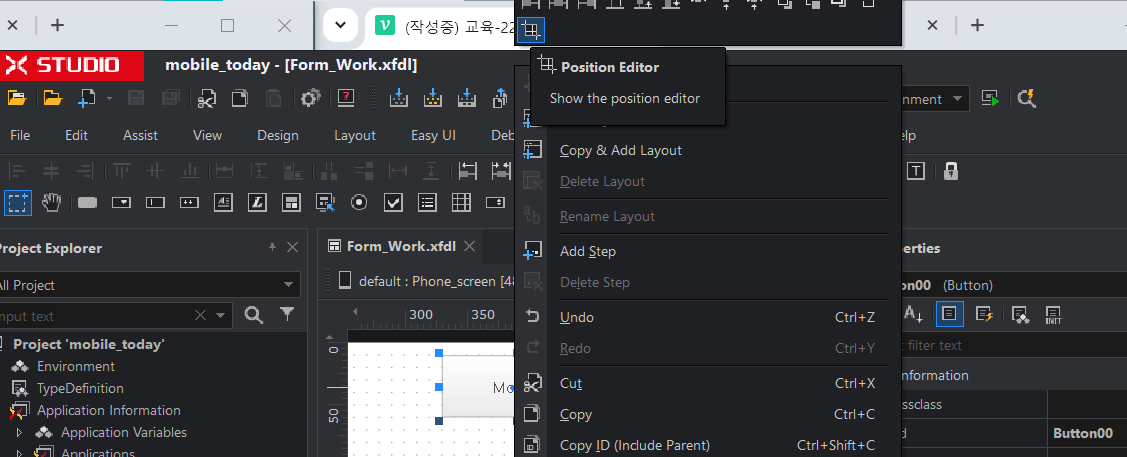Open the Design menu

[277, 135]
